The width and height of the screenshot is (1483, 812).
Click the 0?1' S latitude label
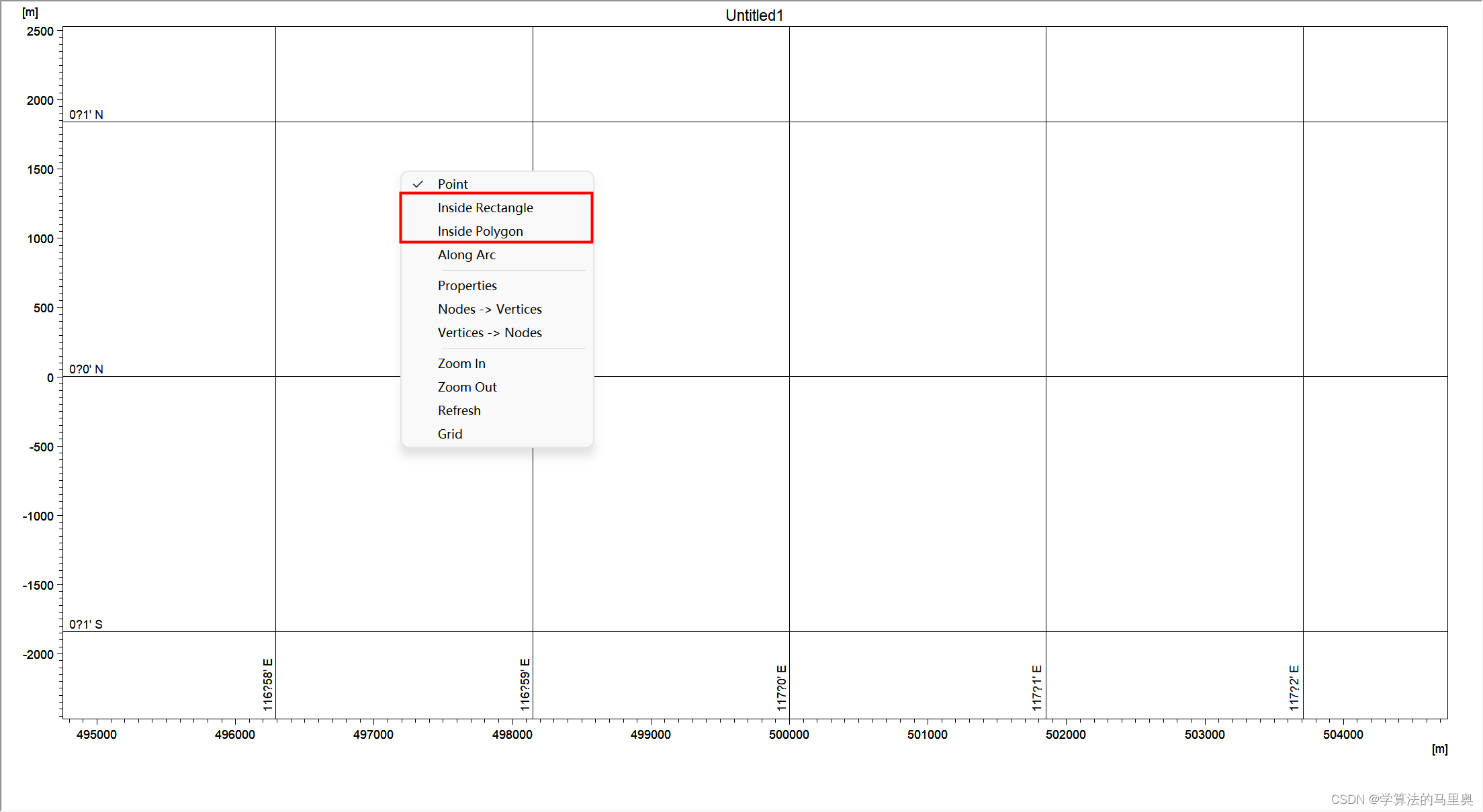tap(86, 625)
